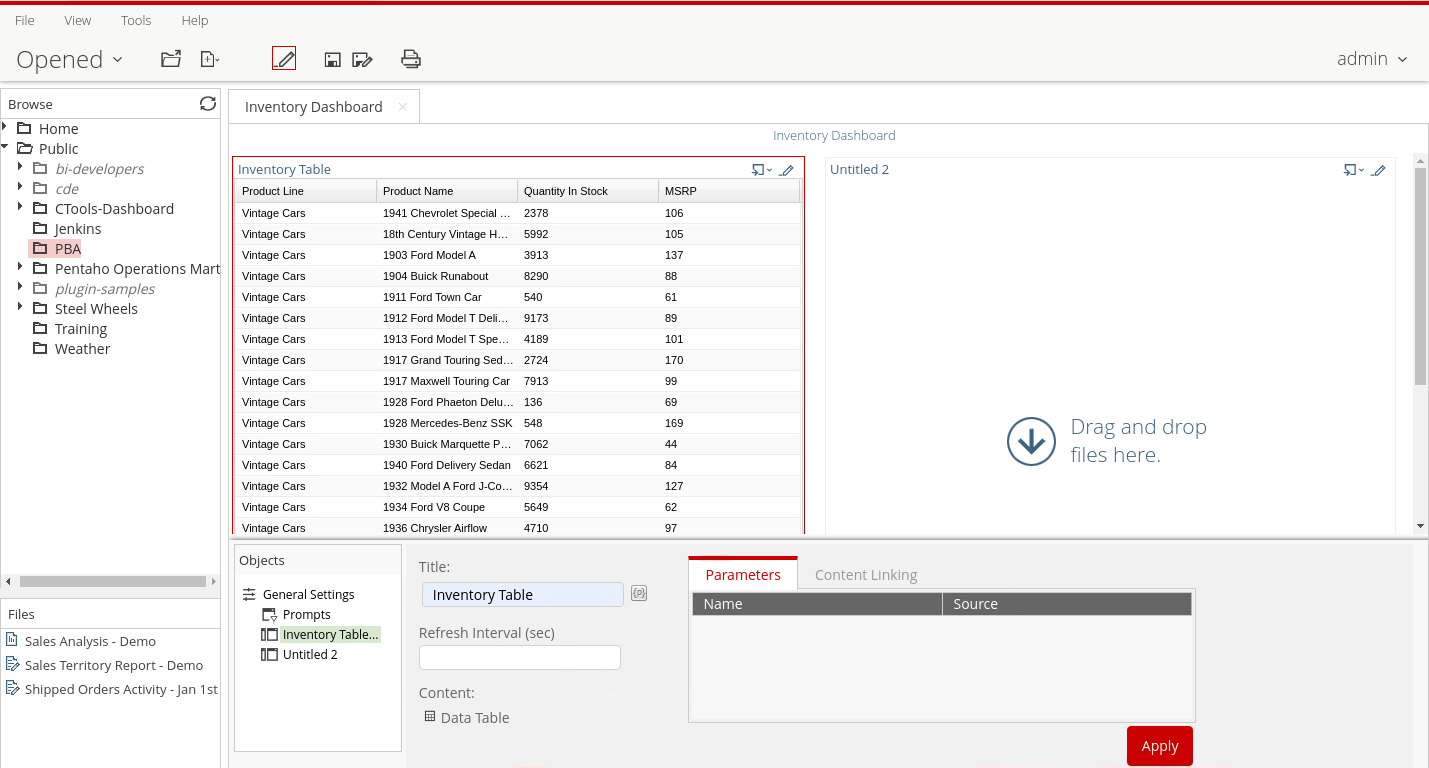Screen dimensions: 1429x768
Task: Open Sales Analysis - Demo file
Action: pos(90,641)
